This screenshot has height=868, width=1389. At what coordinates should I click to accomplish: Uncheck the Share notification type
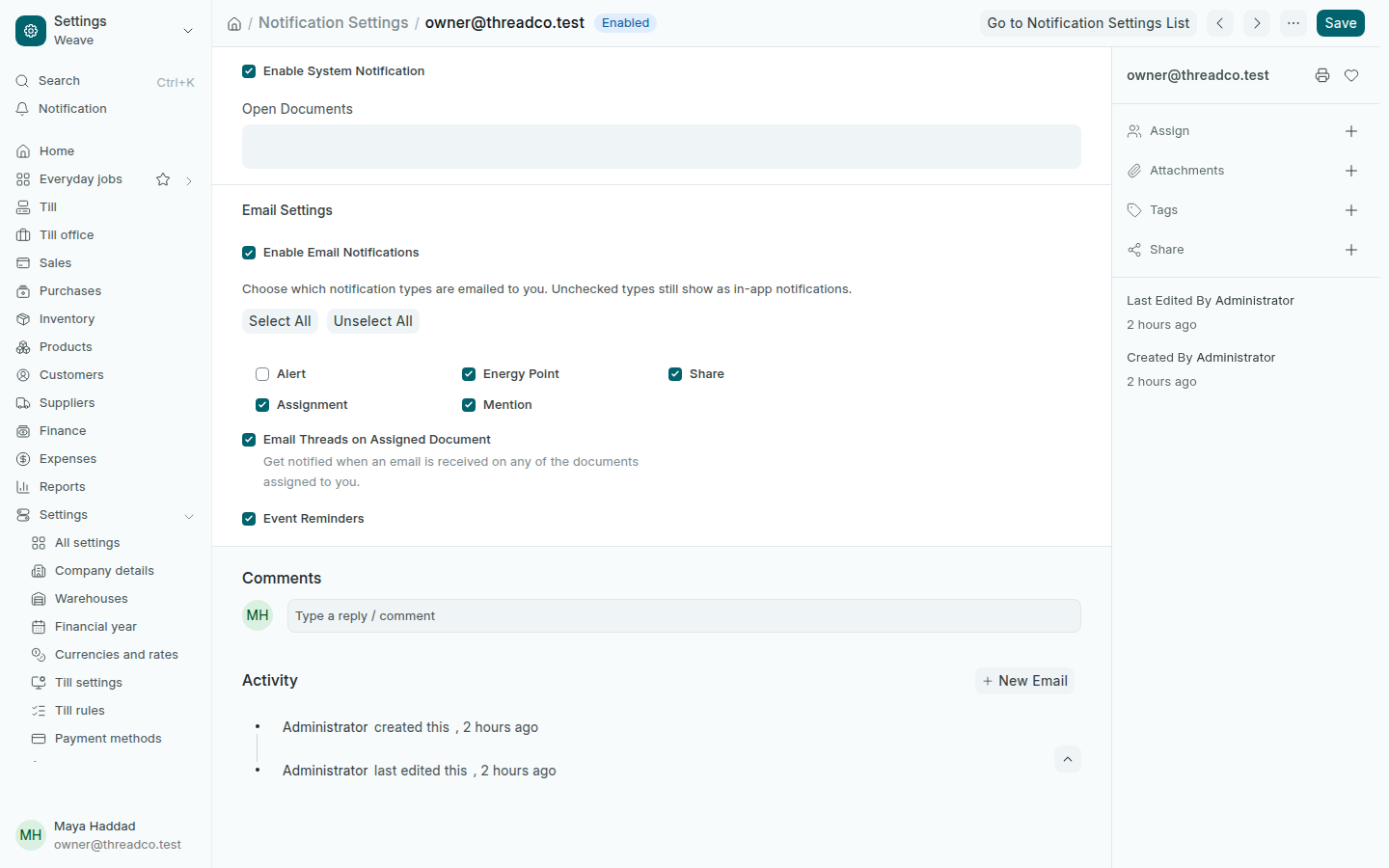[675, 374]
